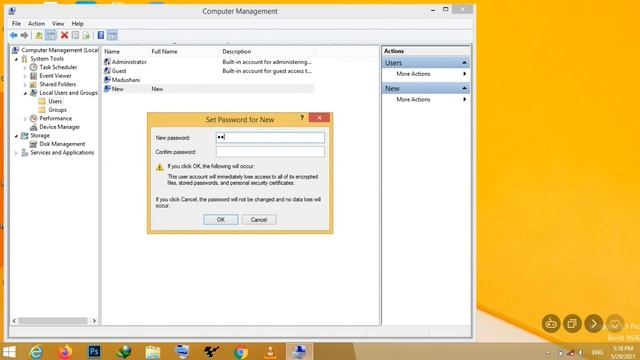Launch VLC media player from the taskbar
This screenshot has height=360, width=640.
point(270,352)
